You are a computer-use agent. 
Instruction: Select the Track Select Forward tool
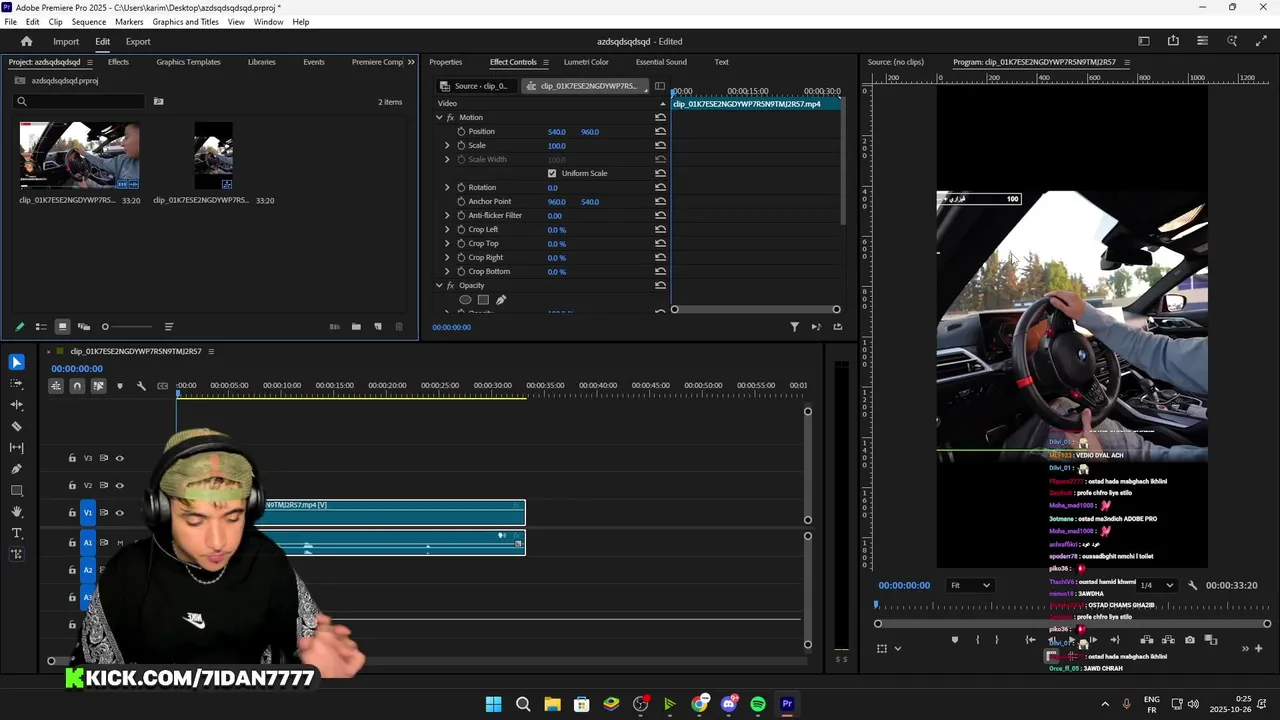pos(17,384)
